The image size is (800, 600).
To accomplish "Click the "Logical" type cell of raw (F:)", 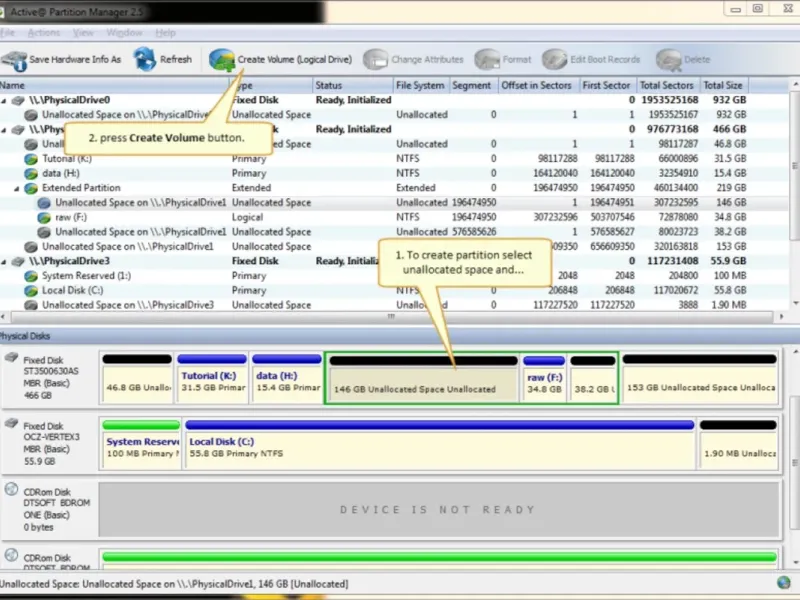I will click(247, 217).
